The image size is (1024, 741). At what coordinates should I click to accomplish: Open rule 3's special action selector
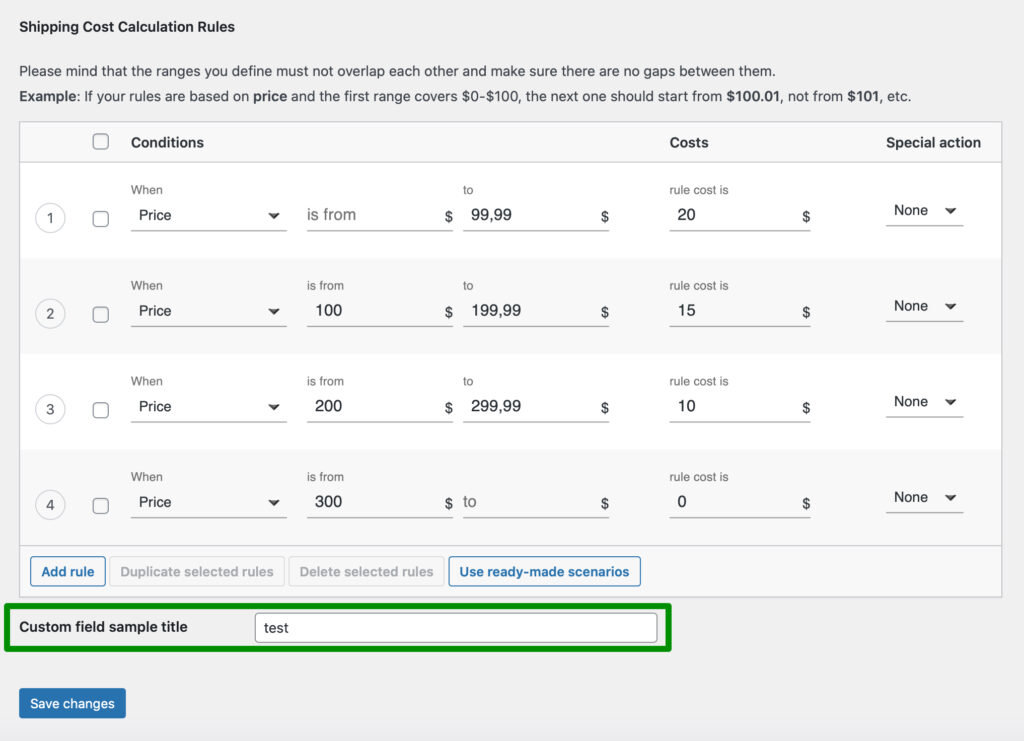(922, 401)
